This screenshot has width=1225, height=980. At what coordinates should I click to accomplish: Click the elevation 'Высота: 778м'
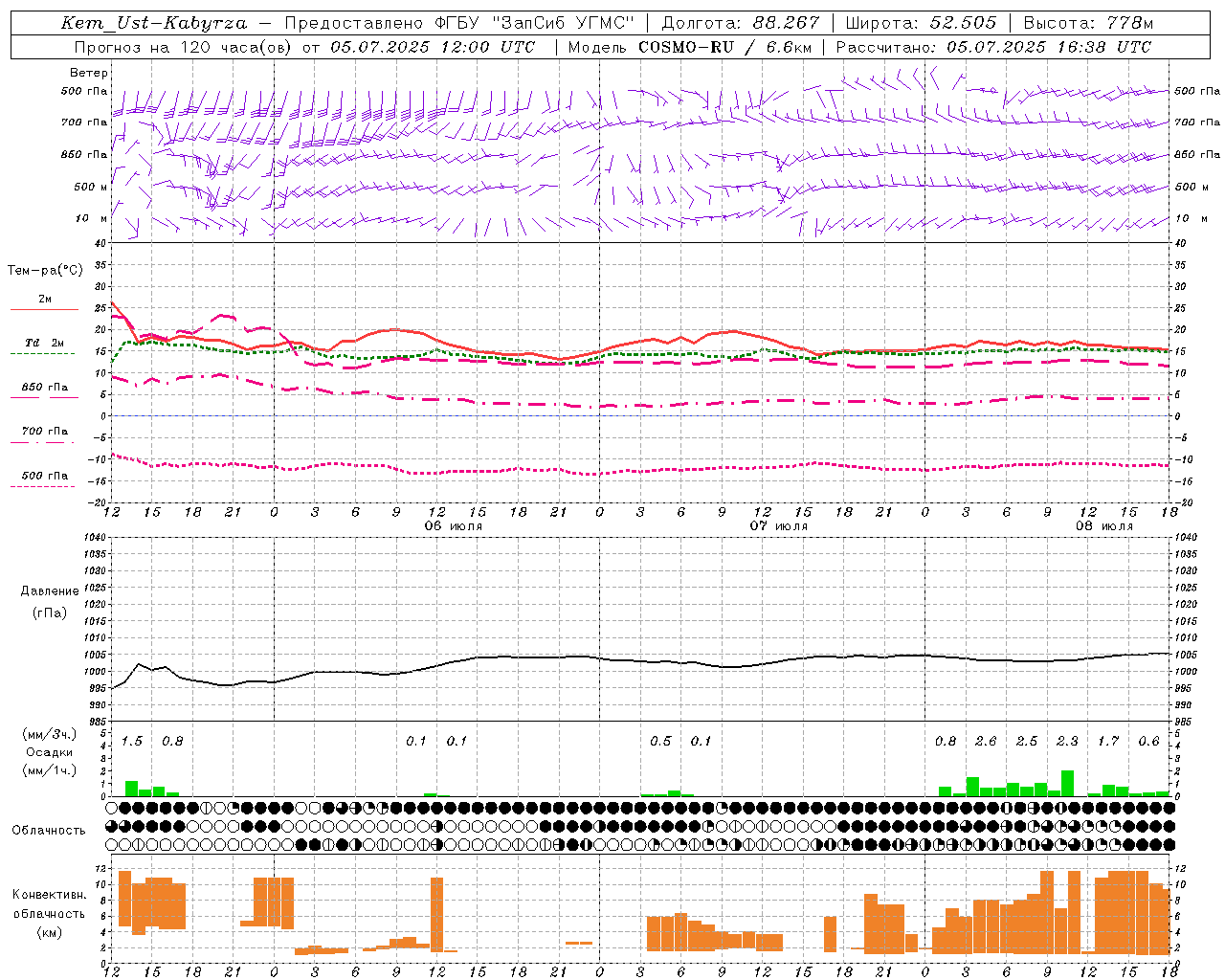click(x=1088, y=23)
